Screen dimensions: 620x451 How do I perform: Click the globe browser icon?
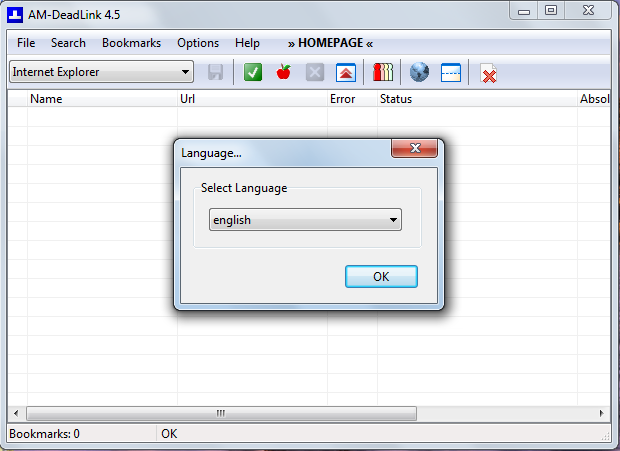pyautogui.click(x=419, y=72)
